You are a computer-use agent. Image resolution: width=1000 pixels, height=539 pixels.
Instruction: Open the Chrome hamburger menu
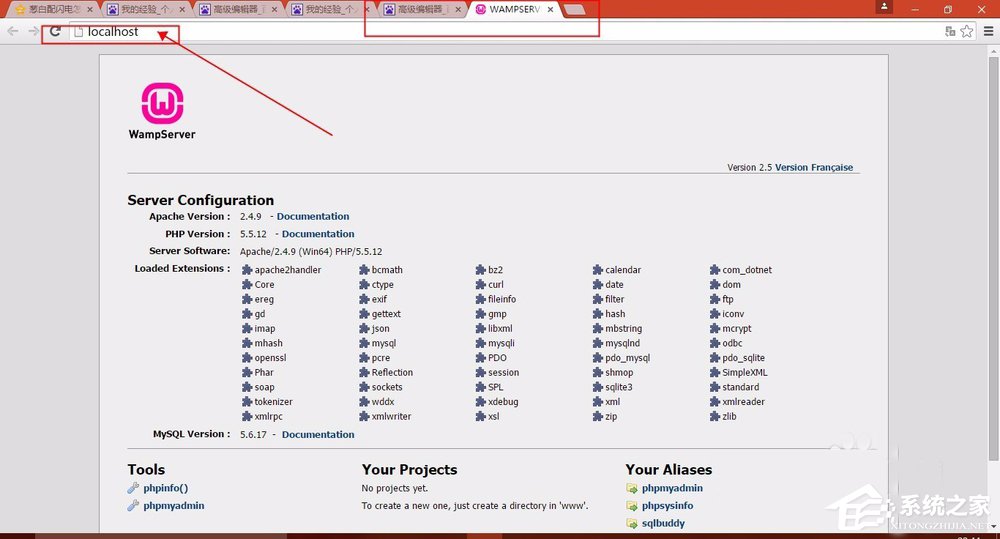988,32
